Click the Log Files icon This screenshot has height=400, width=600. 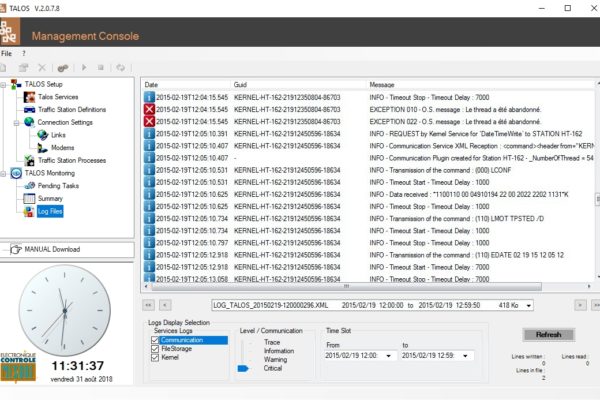tap(29, 211)
